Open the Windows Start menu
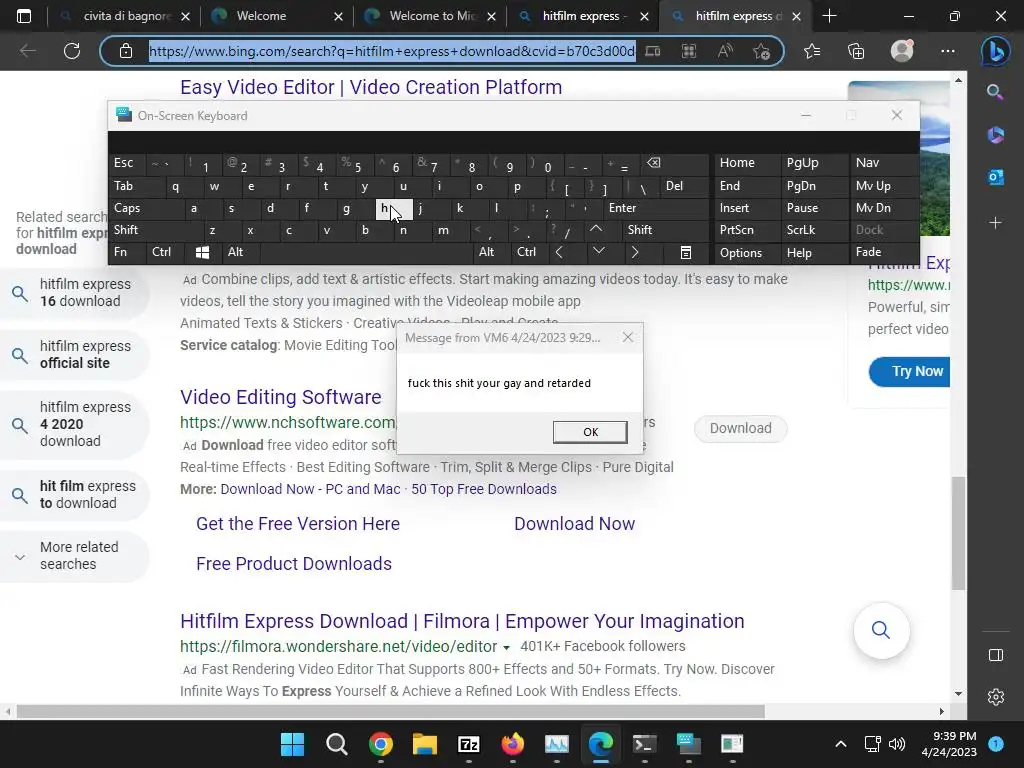1024x768 pixels. (x=293, y=744)
